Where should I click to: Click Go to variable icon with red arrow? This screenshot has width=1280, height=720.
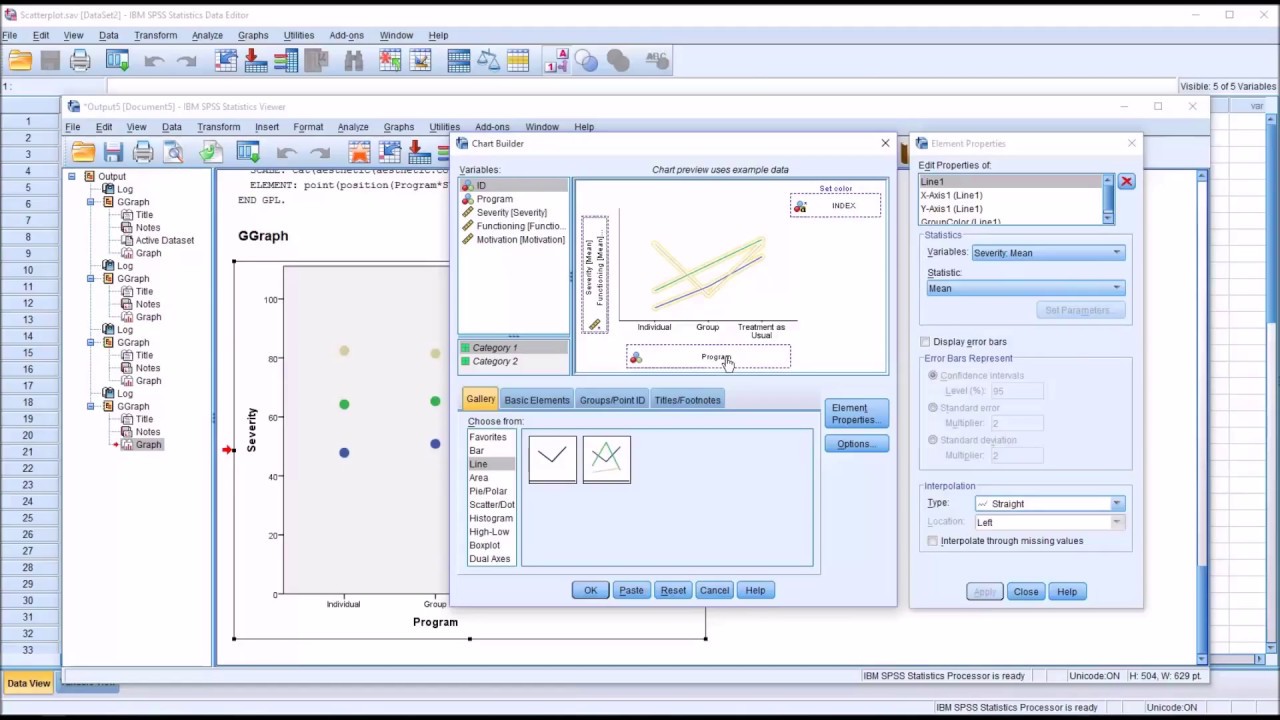256,61
